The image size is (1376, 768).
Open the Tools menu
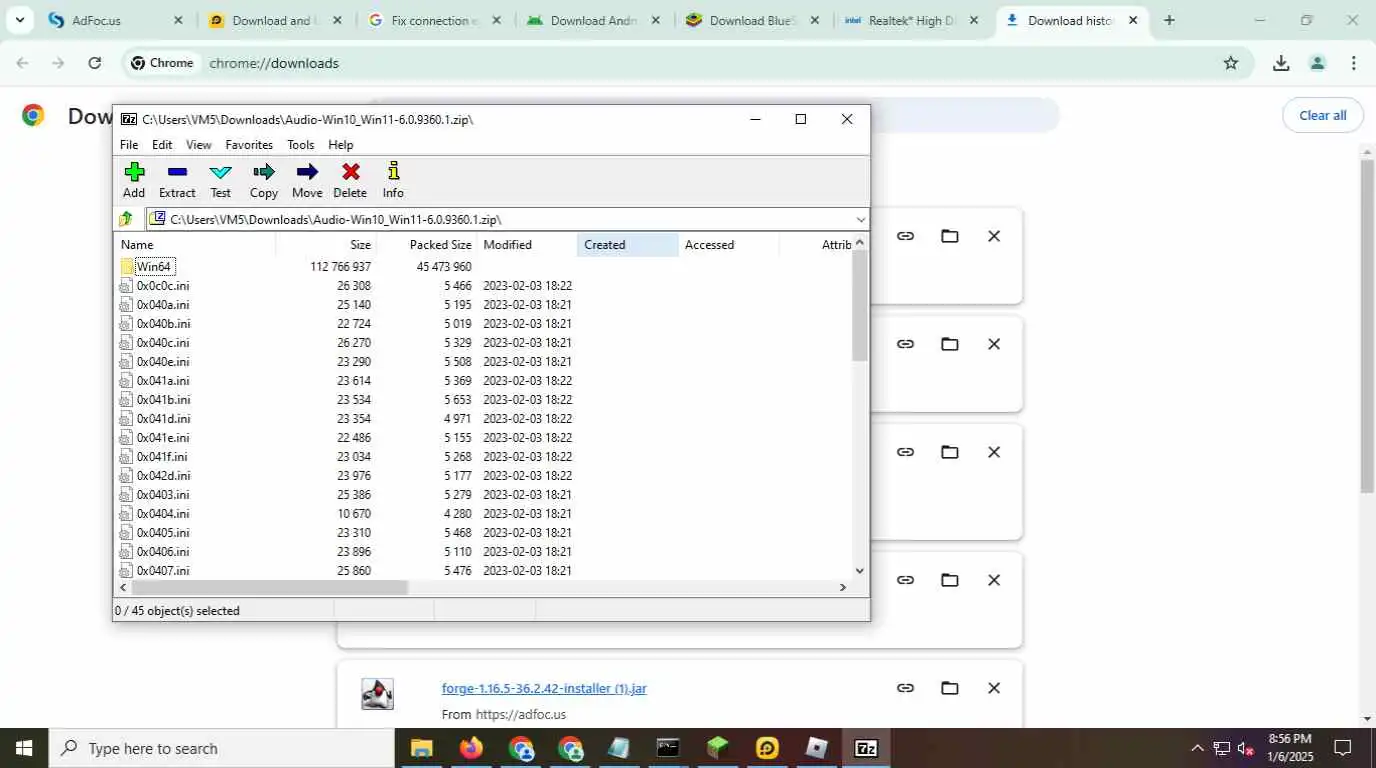(x=301, y=145)
